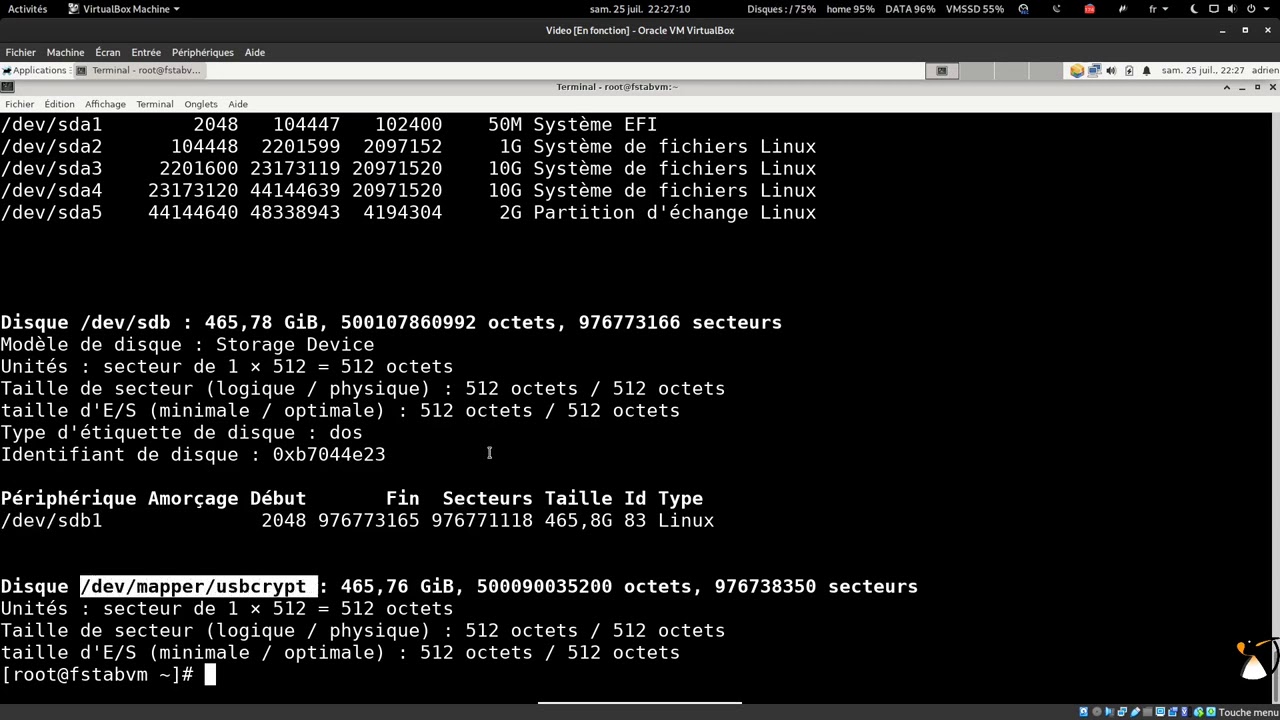Click the Activités button
Image resolution: width=1280 pixels, height=720 pixels.
tap(27, 9)
